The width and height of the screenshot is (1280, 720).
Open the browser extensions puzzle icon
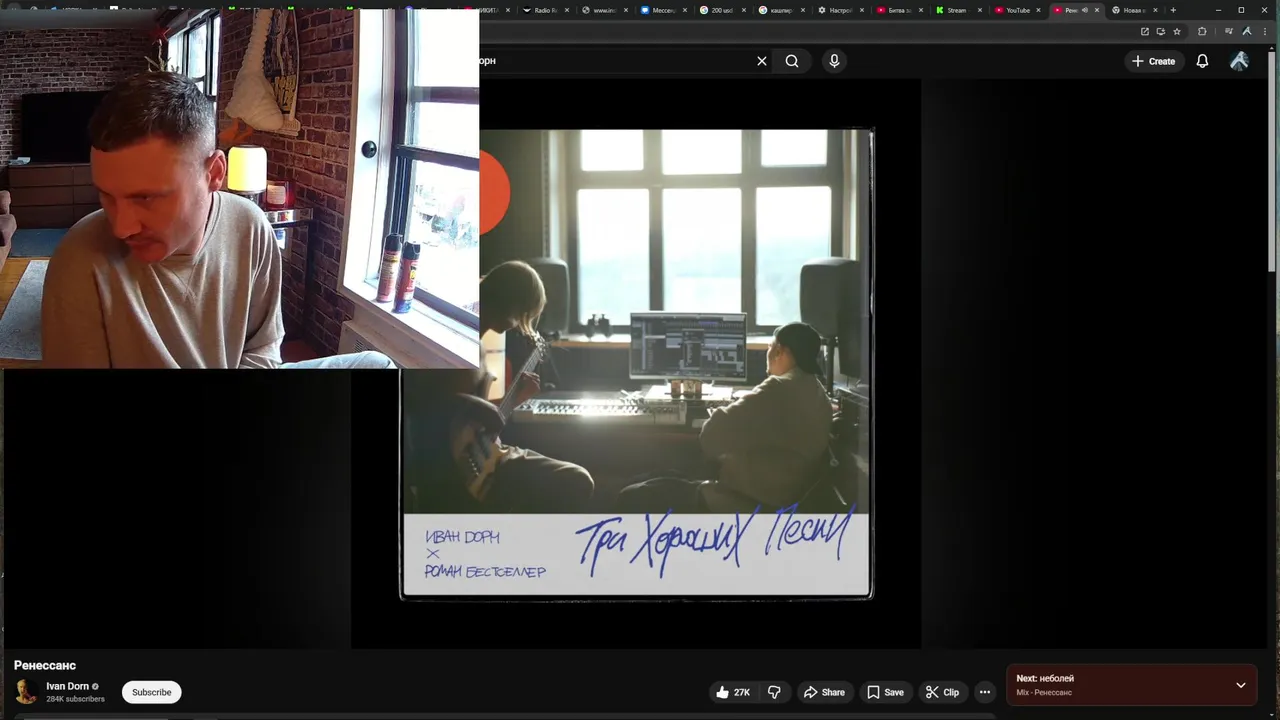(1202, 31)
